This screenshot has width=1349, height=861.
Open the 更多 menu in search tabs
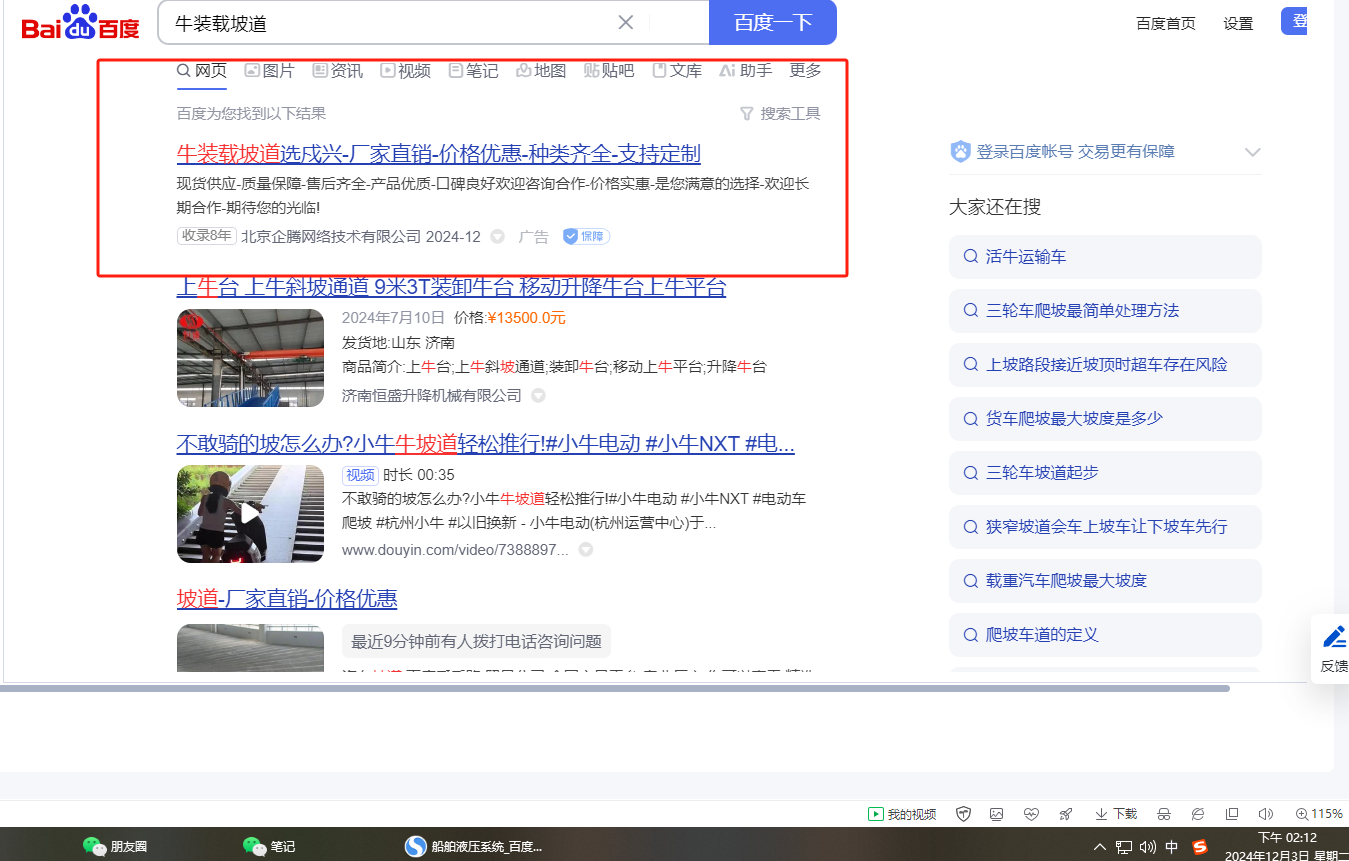pos(805,71)
